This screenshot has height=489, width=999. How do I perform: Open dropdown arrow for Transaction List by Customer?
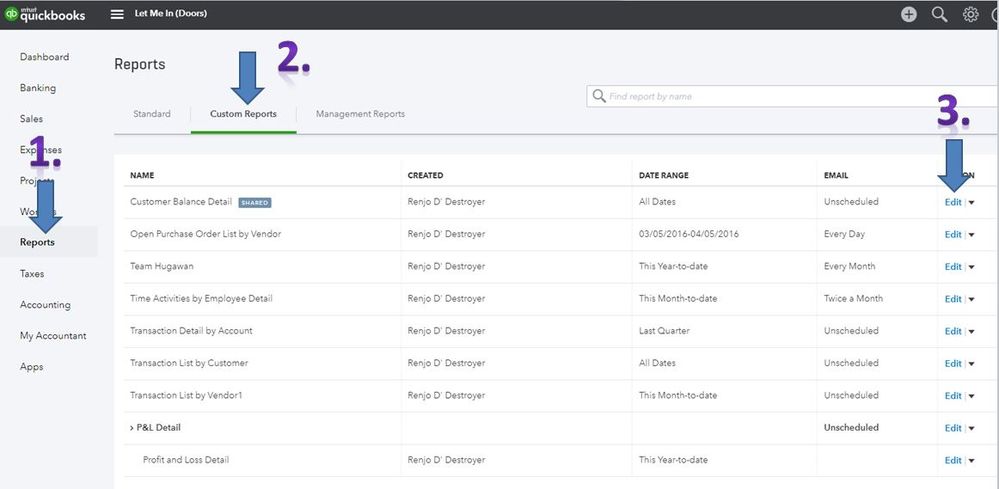(971, 364)
